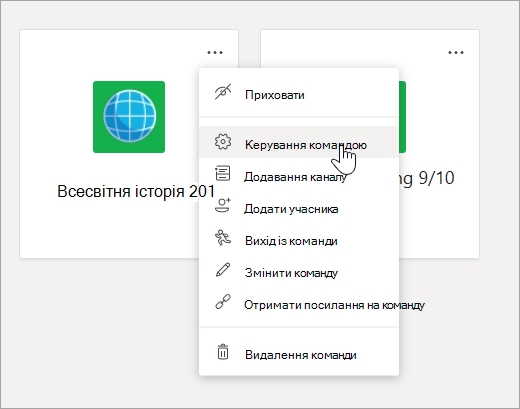The height and width of the screenshot is (409, 520).
Task: Select Змінити команду menu item
Action: click(x=299, y=270)
